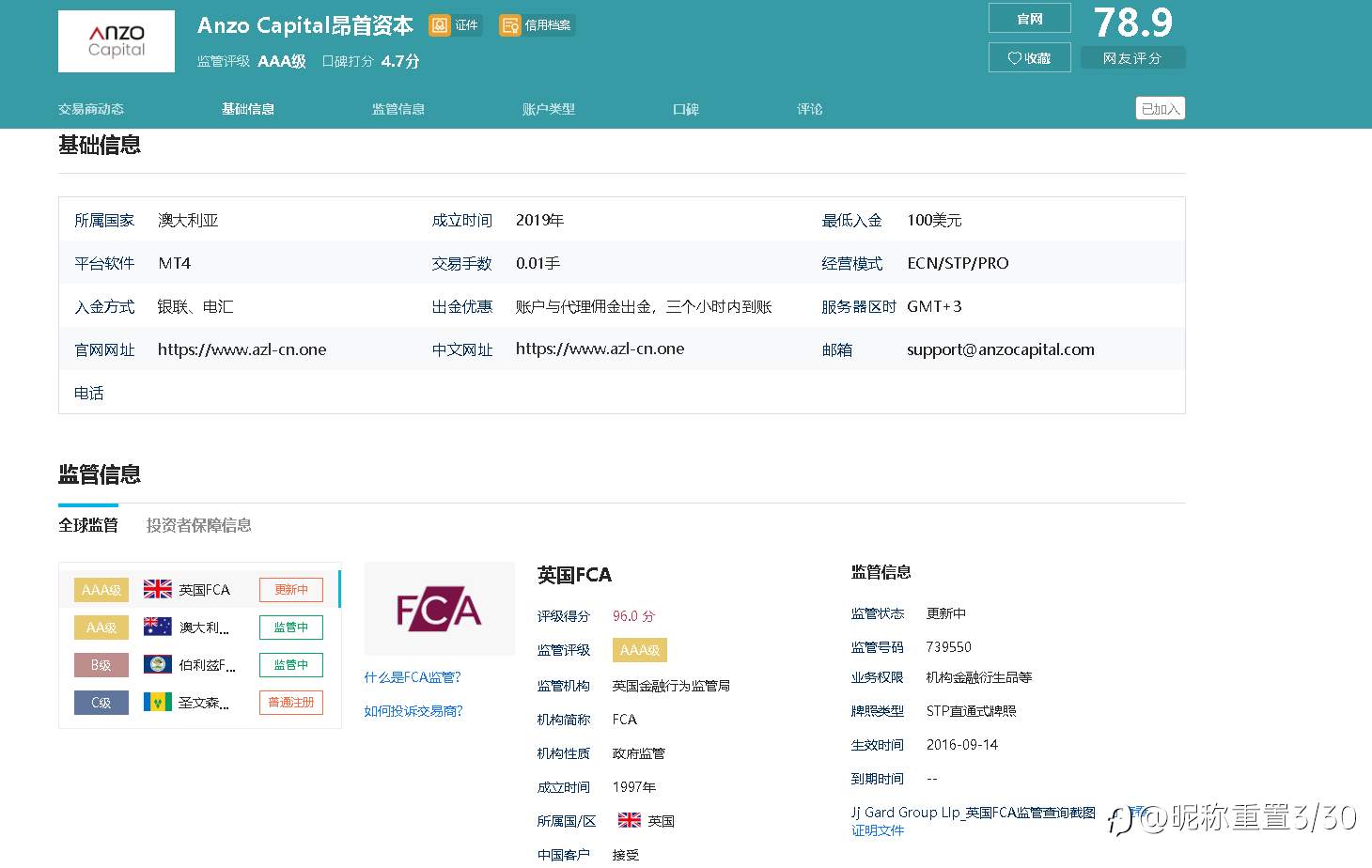The image size is (1372, 868).
Task: Click the Anzo Capital昂首资本 title
Action: tap(305, 25)
